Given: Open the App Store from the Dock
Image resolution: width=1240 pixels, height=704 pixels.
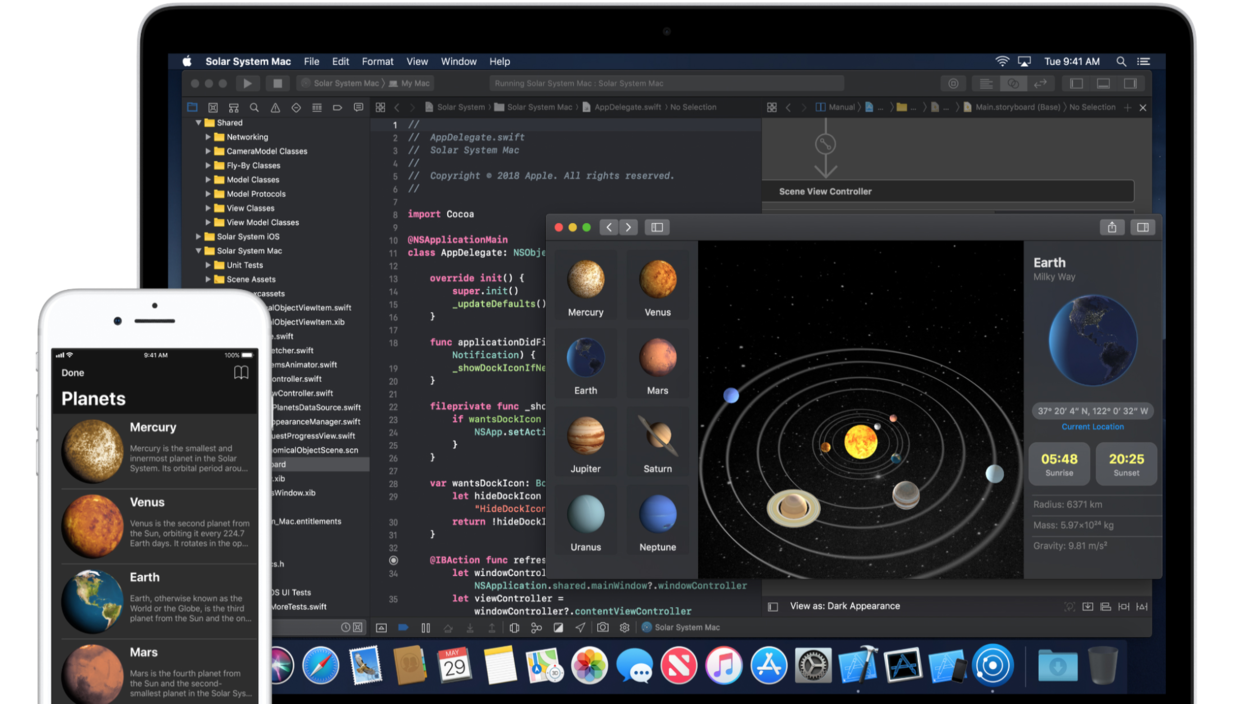Looking at the screenshot, I should [x=768, y=665].
